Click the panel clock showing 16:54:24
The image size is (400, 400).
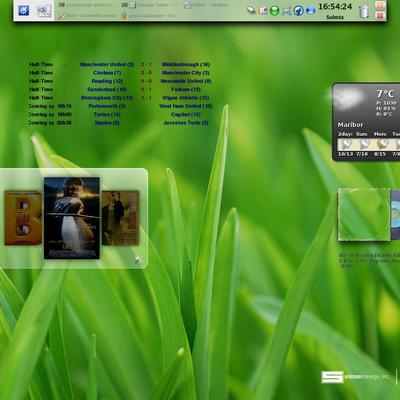(335, 7)
